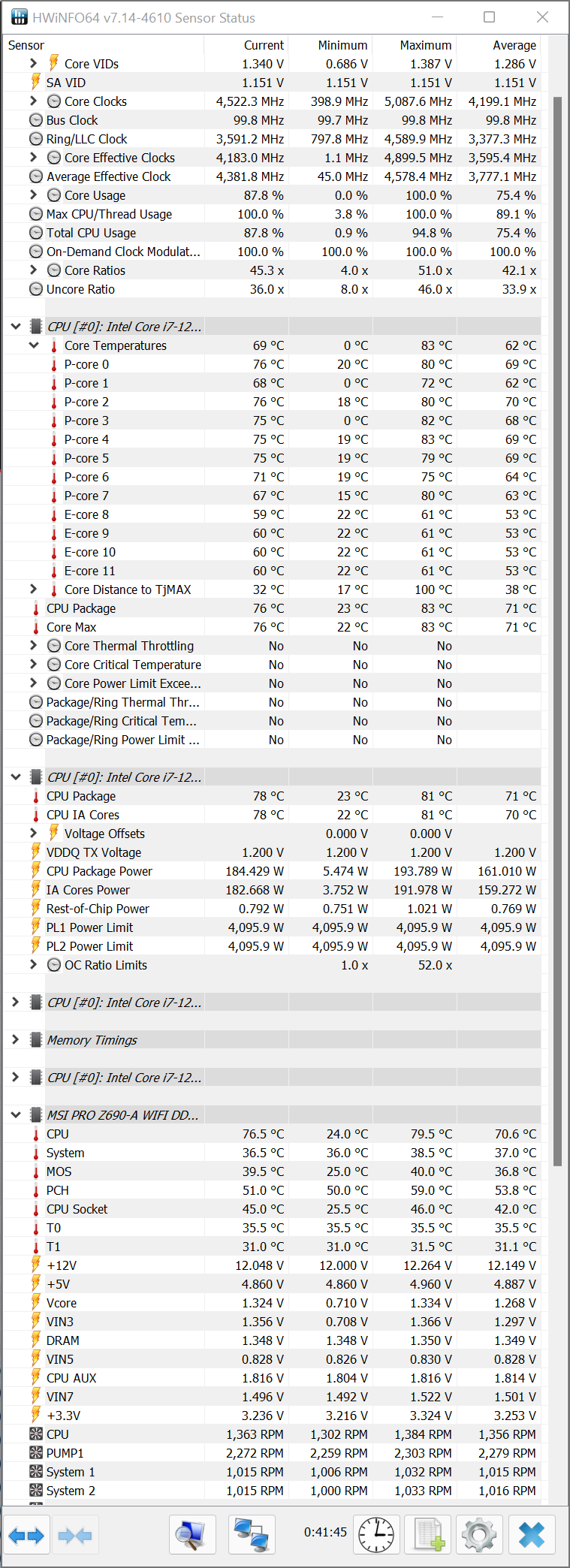The height and width of the screenshot is (1568, 570).
Task: Click the clock reset timer button
Action: (376, 1535)
